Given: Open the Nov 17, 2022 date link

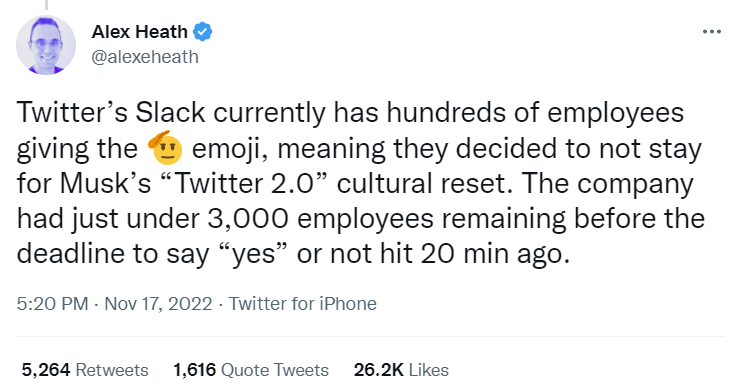Looking at the screenshot, I should tap(158, 304).
